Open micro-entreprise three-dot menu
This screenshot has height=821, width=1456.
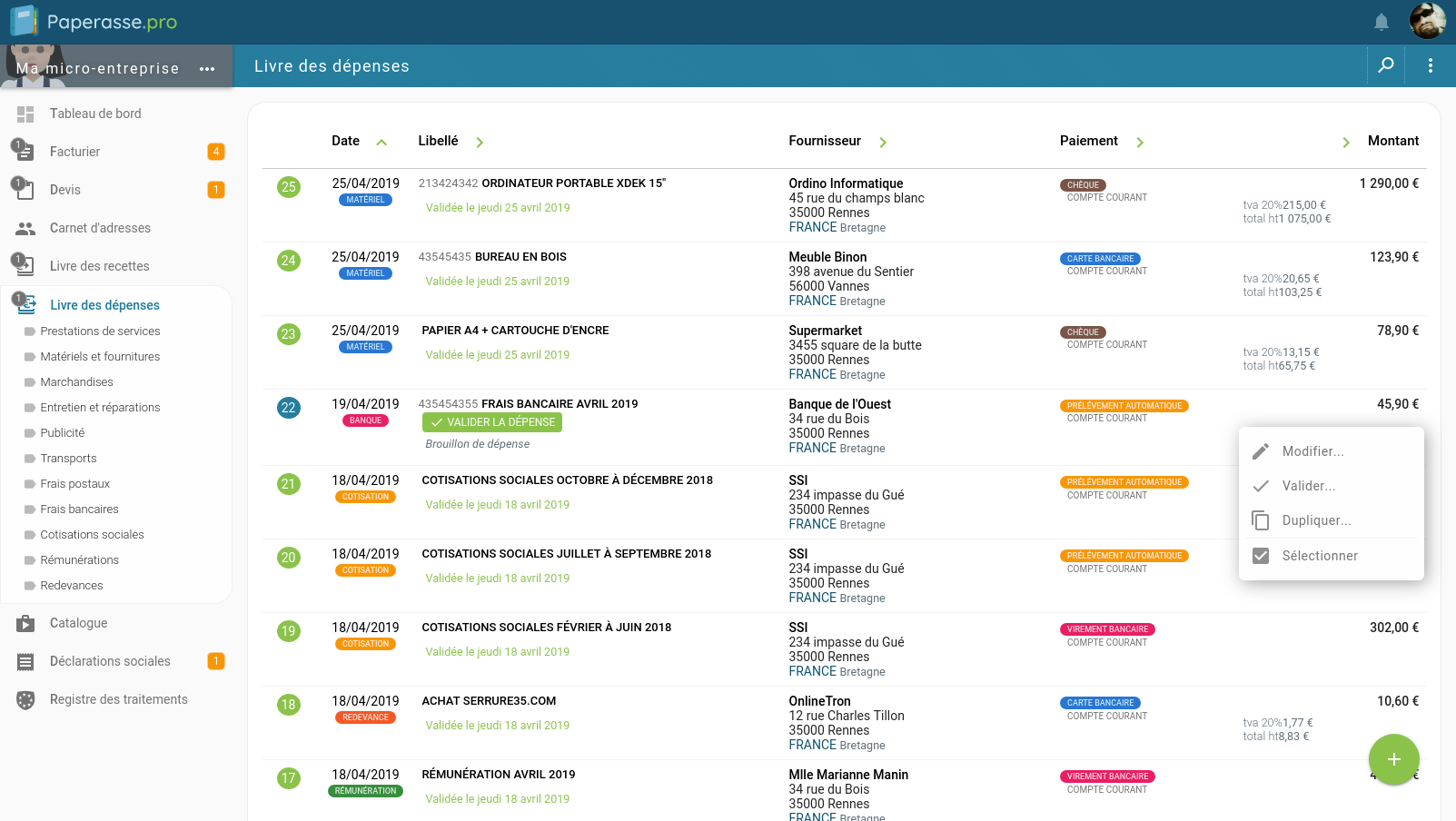(x=207, y=69)
